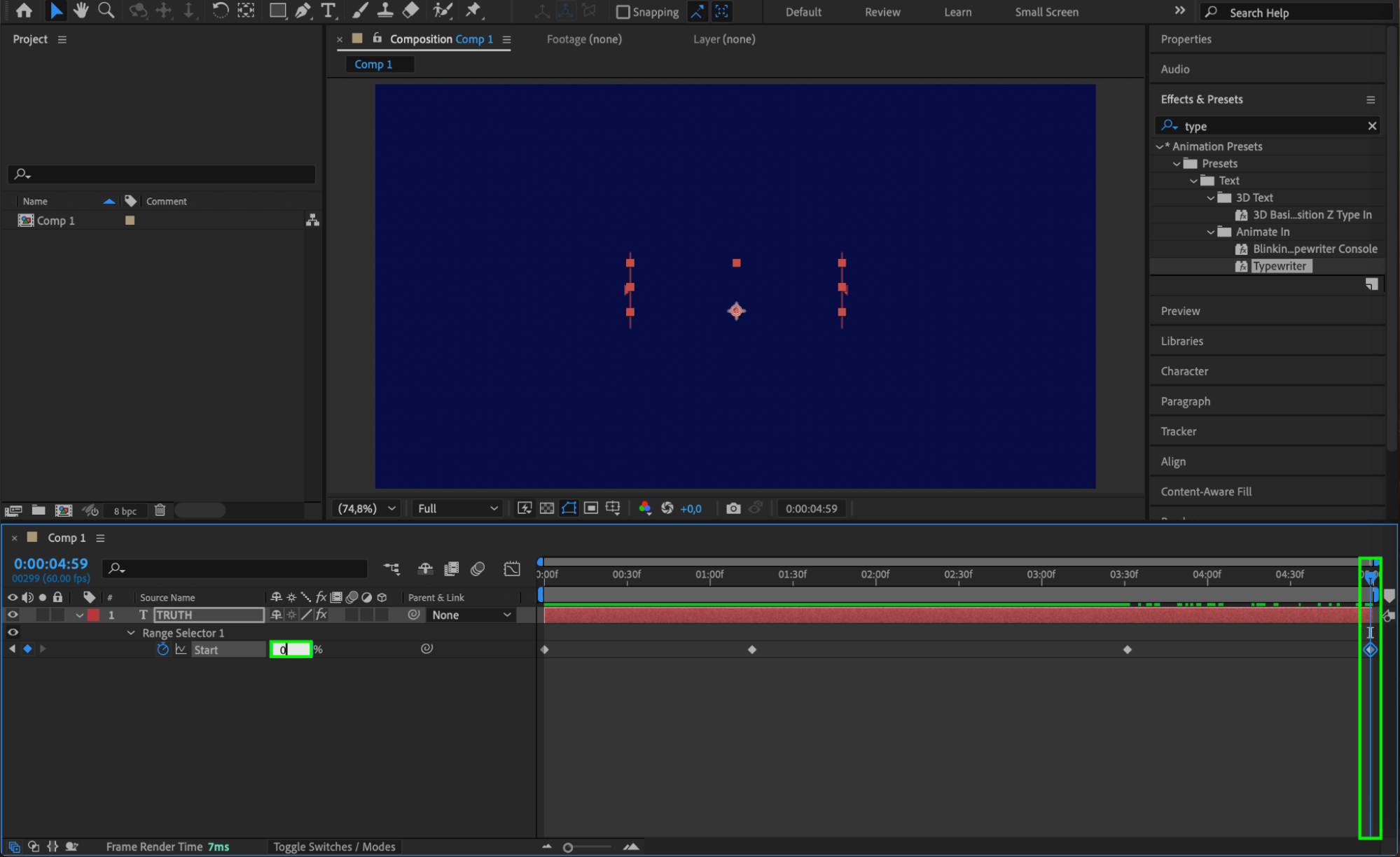
Task: Open the graph editor in the timeline
Action: [x=512, y=569]
